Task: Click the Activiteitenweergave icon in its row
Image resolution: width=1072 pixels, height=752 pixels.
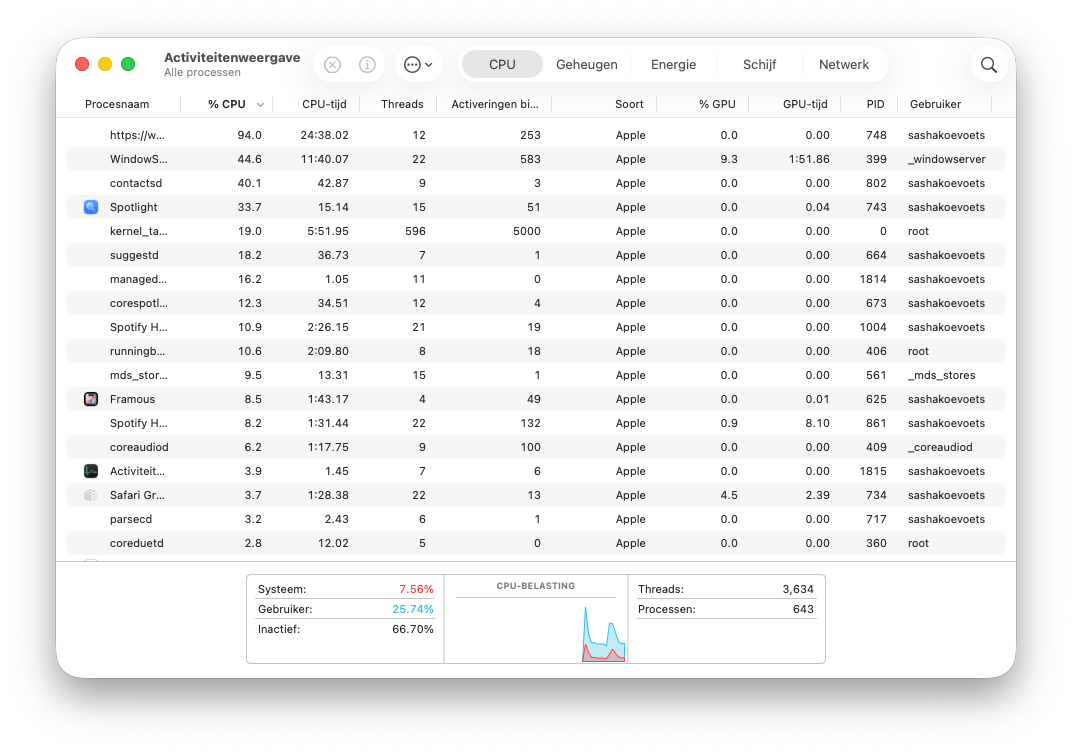Action: [x=90, y=471]
